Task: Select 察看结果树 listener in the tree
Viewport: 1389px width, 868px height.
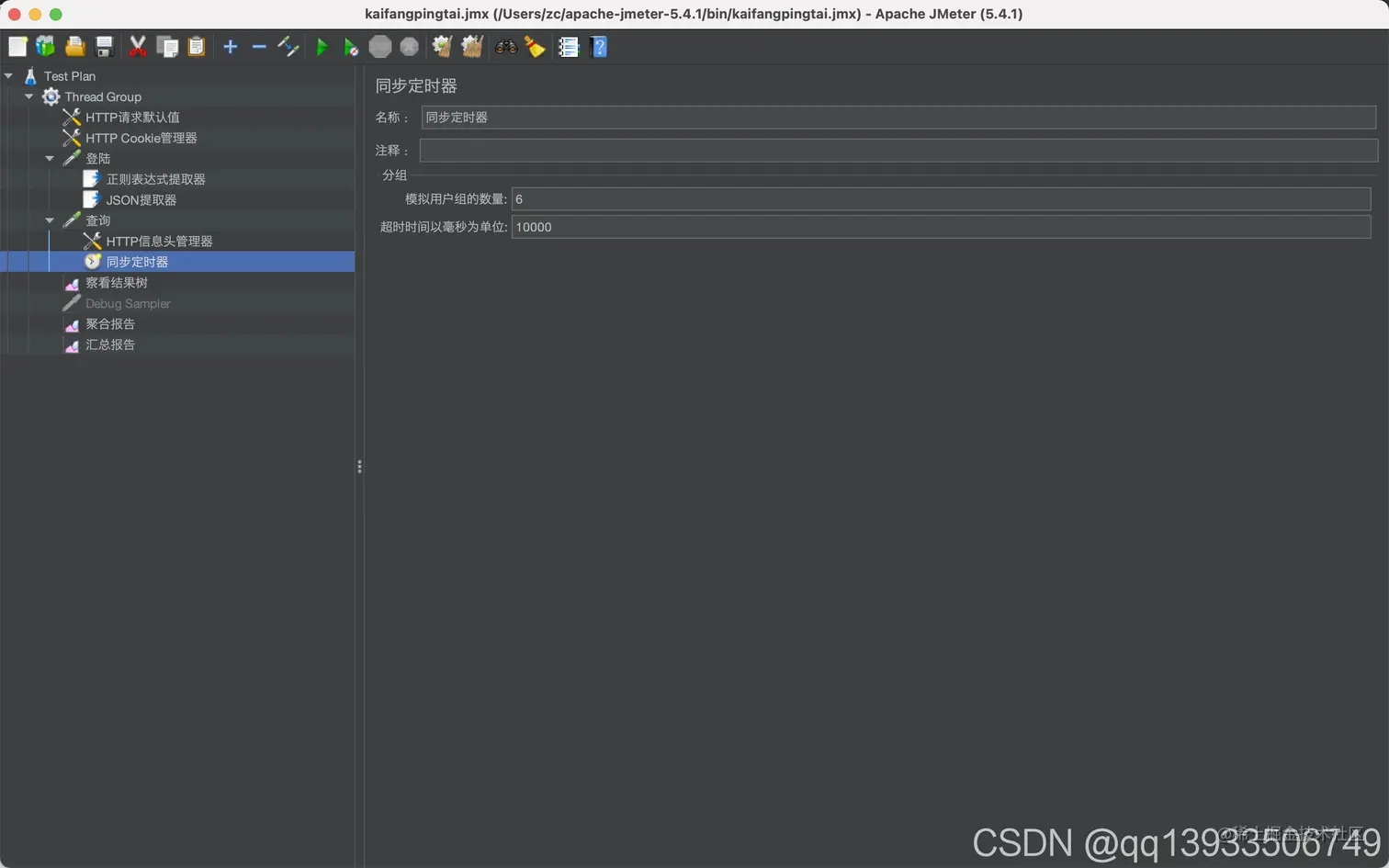Action: pyautogui.click(x=117, y=283)
